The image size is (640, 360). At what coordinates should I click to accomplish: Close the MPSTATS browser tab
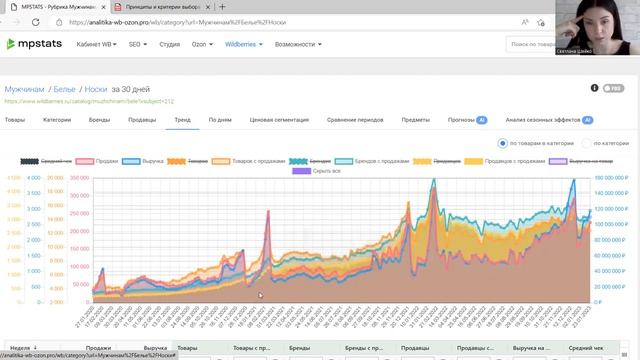(x=103, y=7)
